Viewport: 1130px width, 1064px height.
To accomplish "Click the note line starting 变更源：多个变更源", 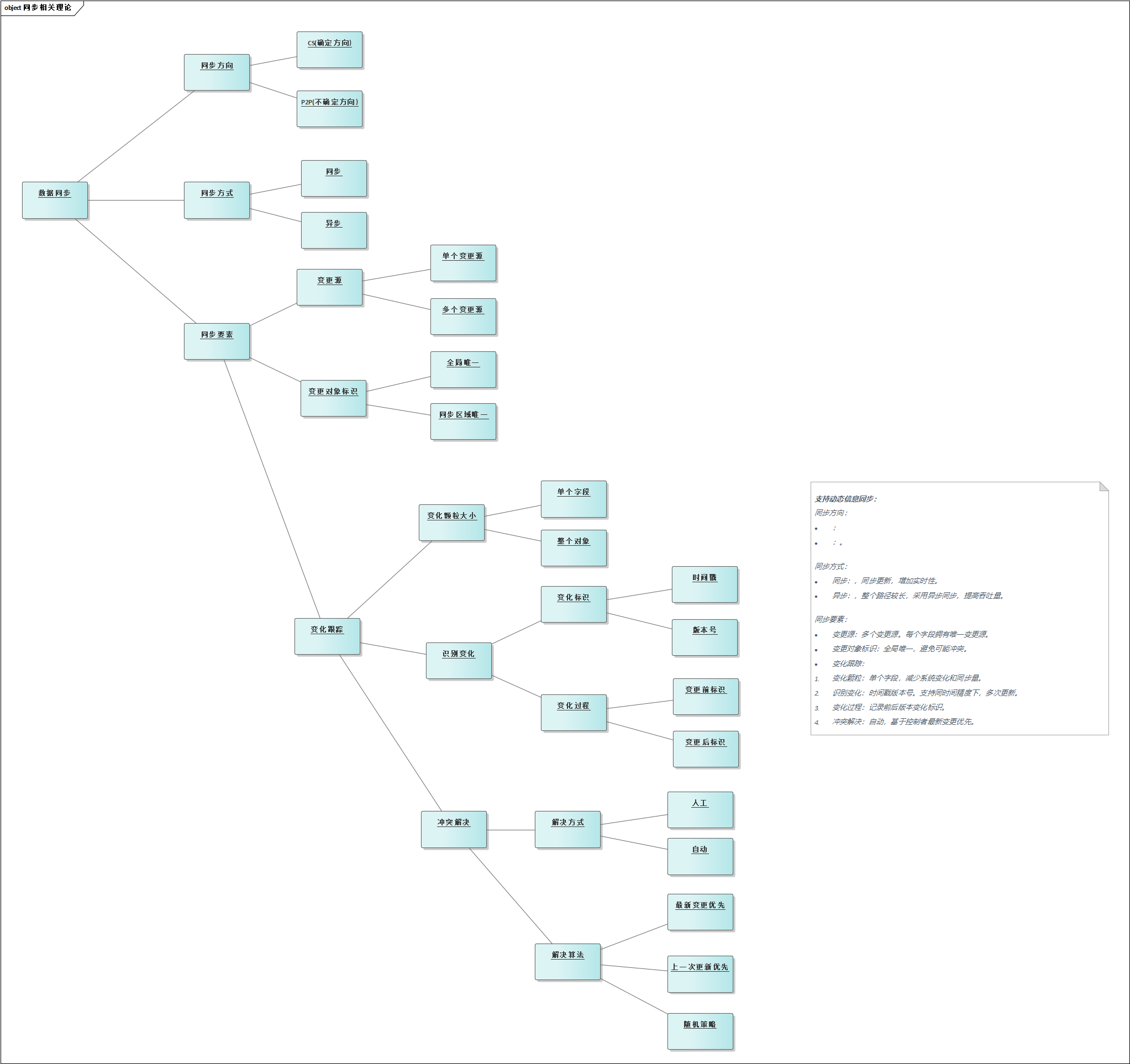I will coord(911,634).
